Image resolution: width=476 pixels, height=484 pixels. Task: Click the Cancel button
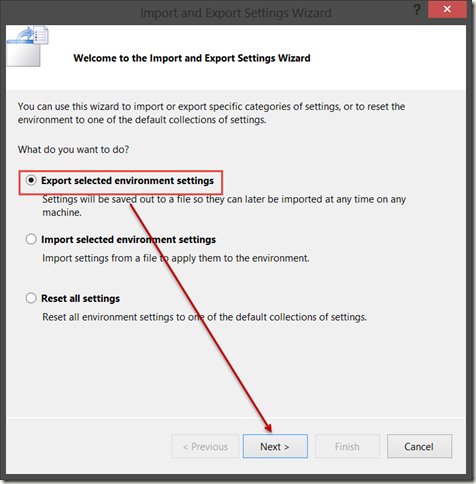(x=419, y=446)
